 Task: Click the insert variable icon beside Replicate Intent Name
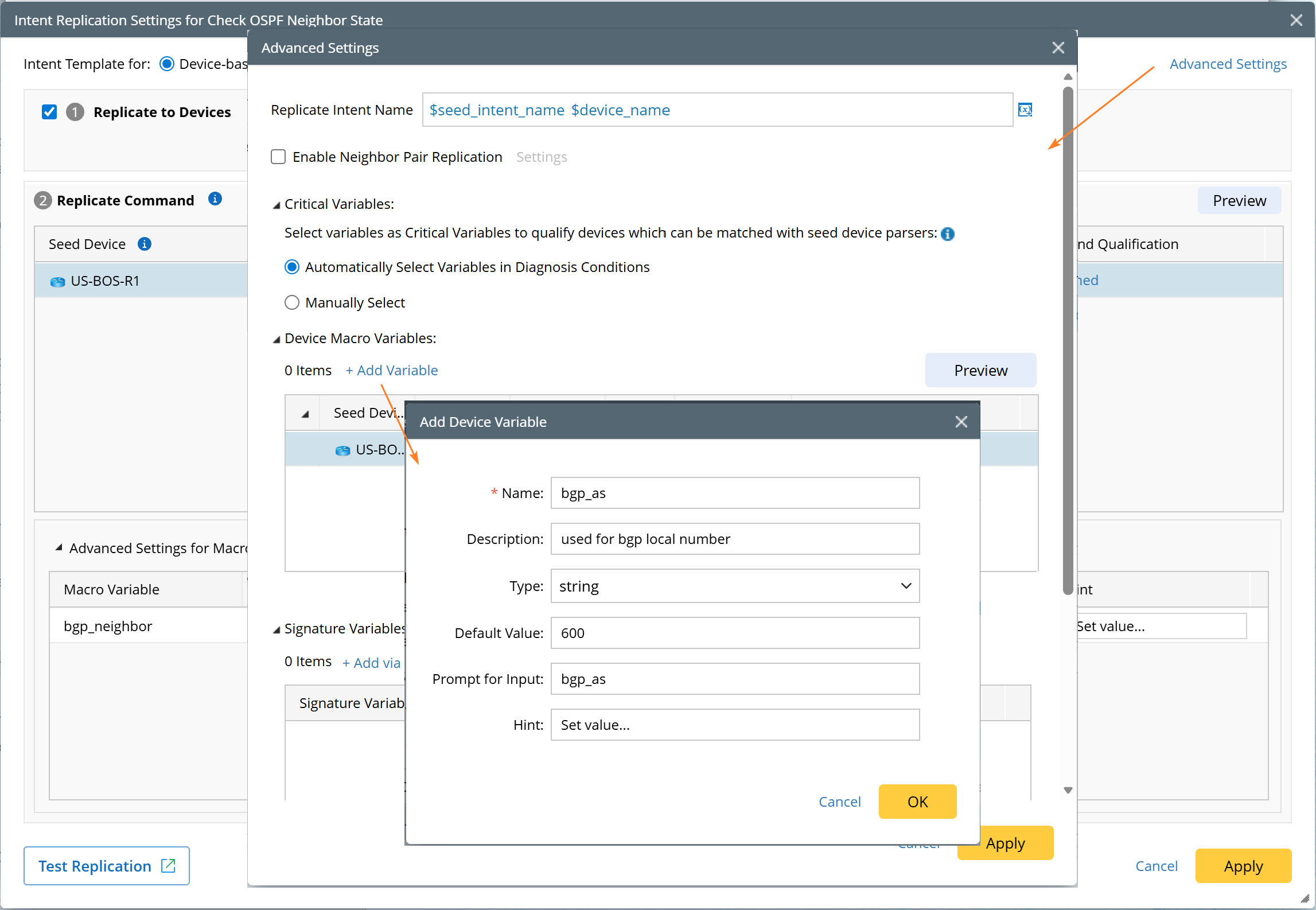coord(1025,110)
